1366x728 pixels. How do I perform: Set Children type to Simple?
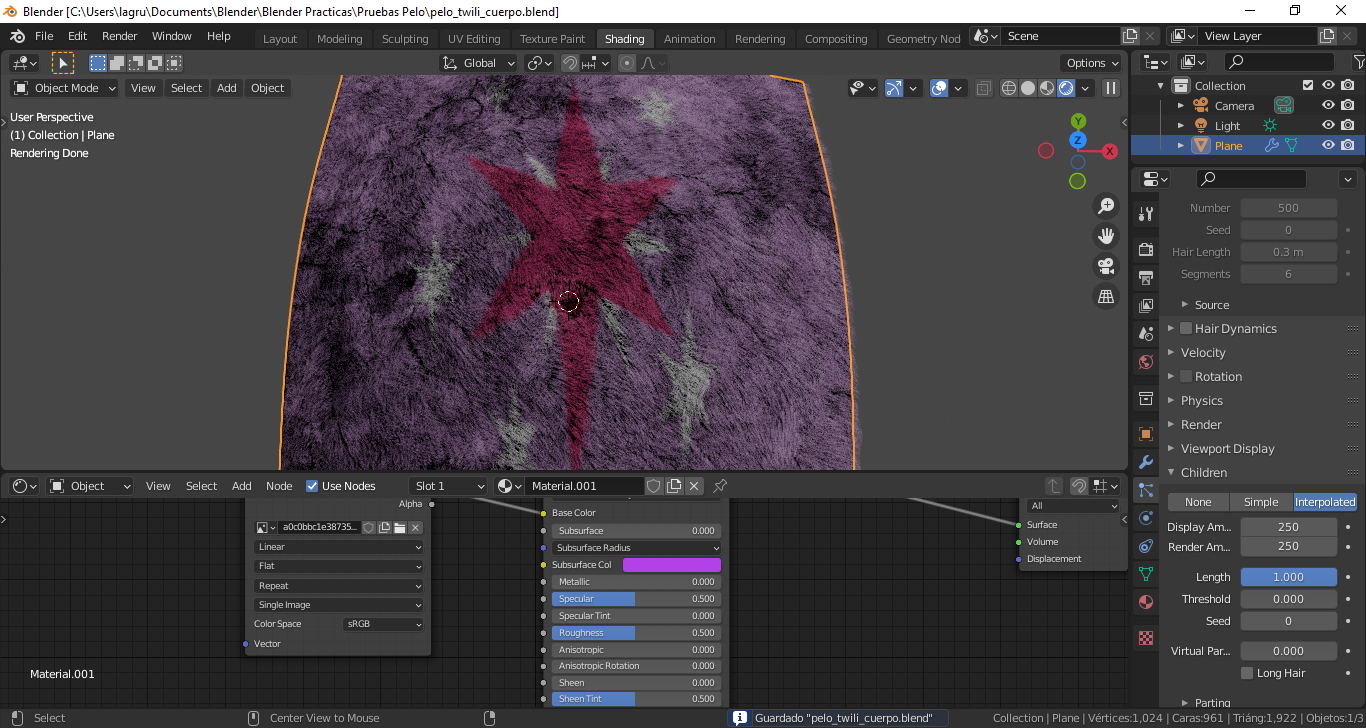pos(1261,502)
